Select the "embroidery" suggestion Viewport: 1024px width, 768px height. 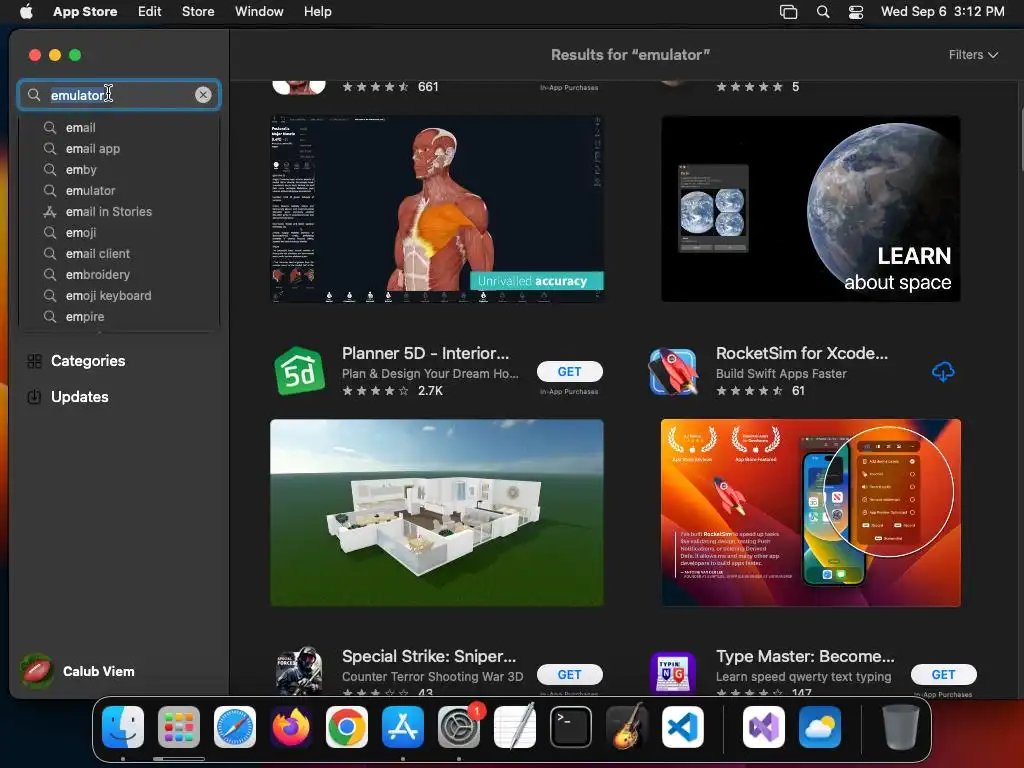119,274
